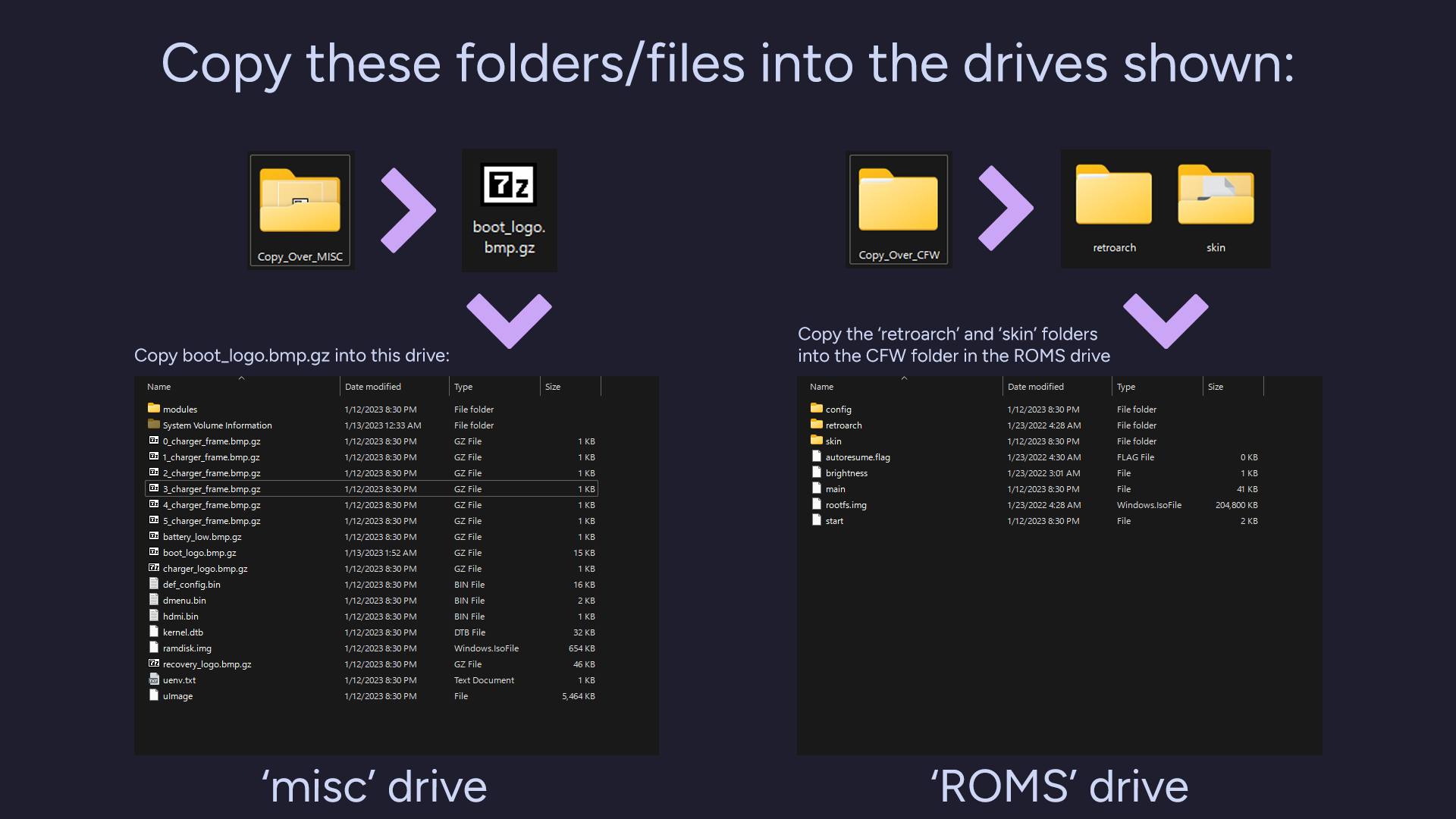Click Text Document type of uenv.txt

484,680
